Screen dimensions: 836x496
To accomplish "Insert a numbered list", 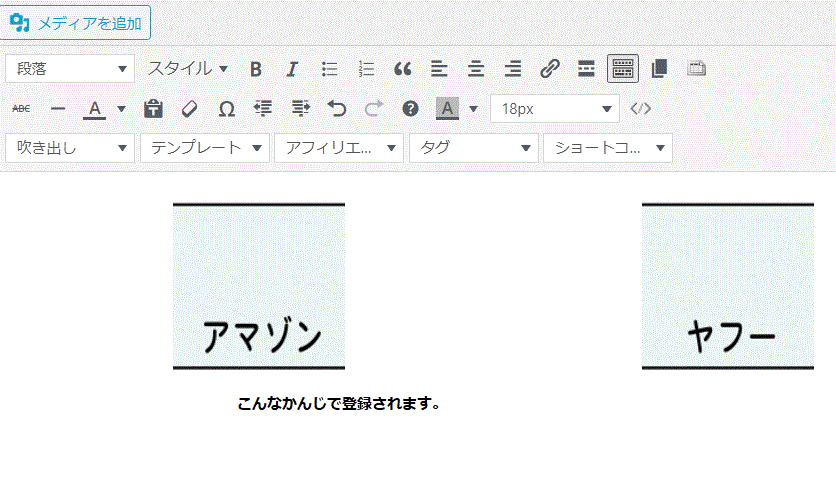I will 366,69.
